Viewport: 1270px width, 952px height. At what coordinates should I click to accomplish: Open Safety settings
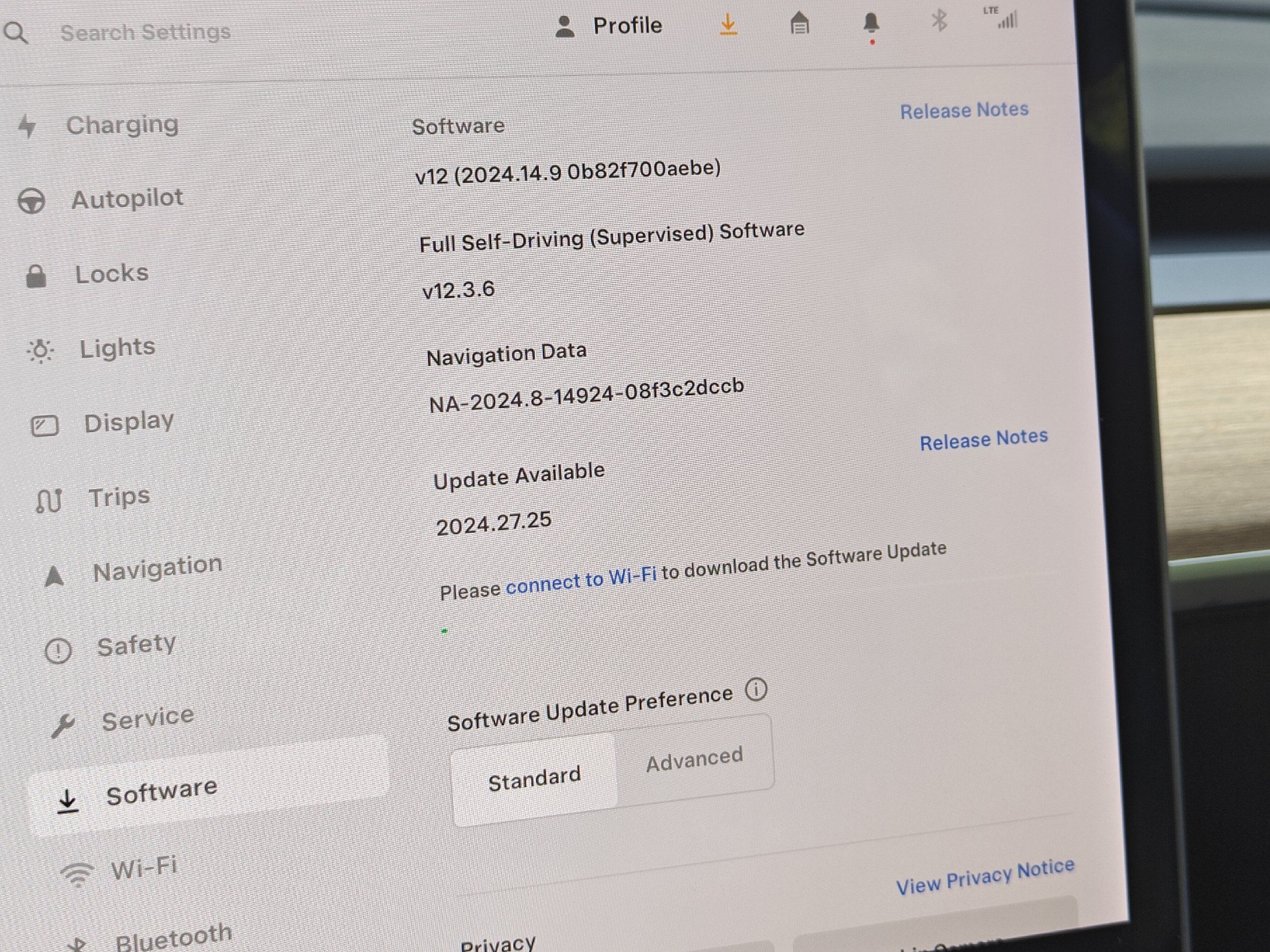pyautogui.click(x=136, y=645)
